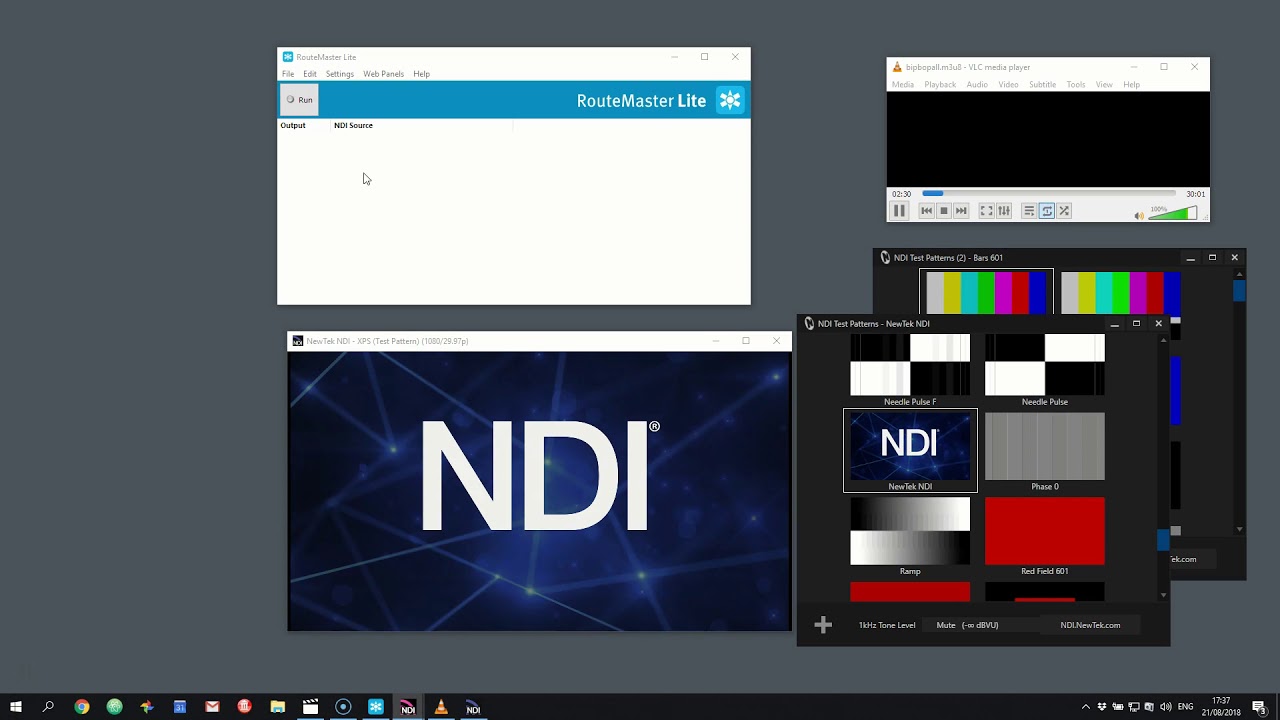Toggle VLC fullscreen mode
Image resolution: width=1280 pixels, height=720 pixels.
986,211
